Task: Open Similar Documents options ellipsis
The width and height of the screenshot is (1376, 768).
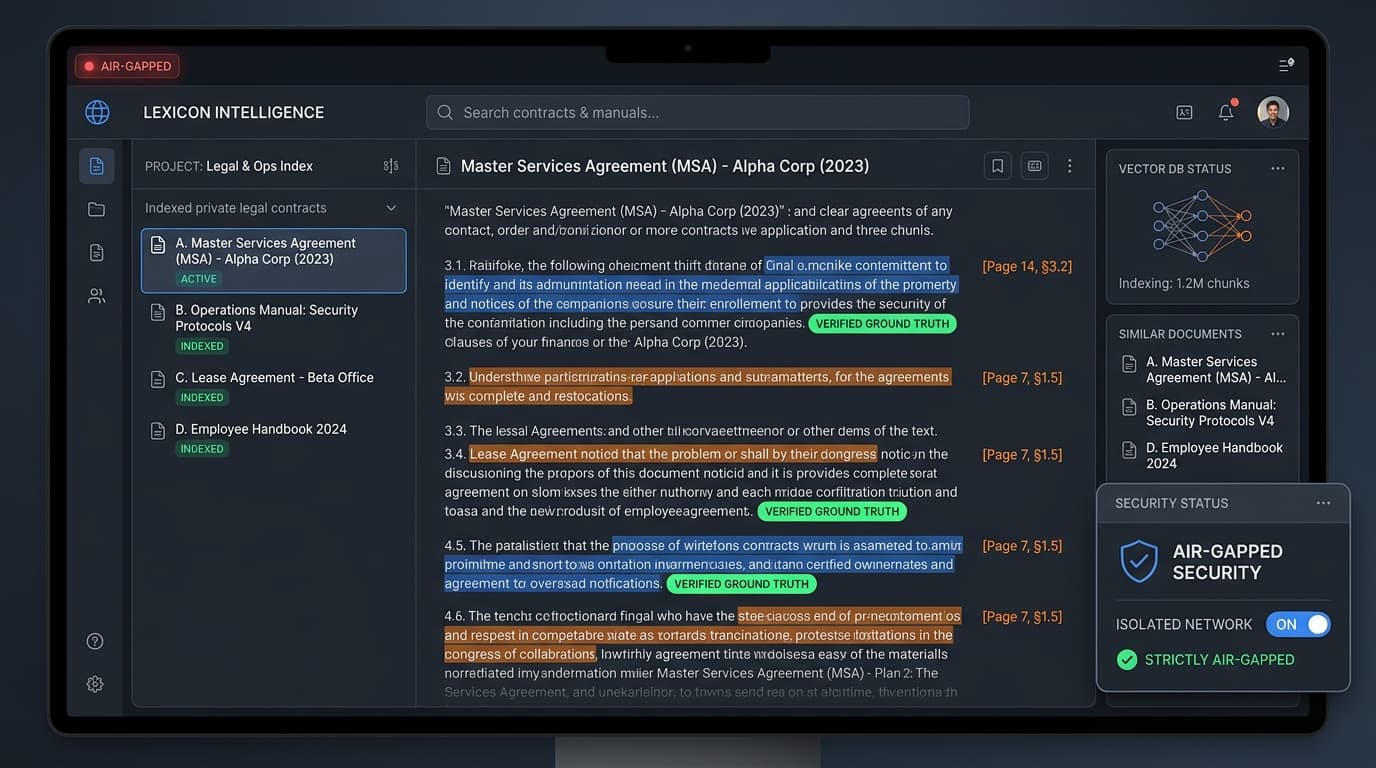Action: [x=1278, y=333]
